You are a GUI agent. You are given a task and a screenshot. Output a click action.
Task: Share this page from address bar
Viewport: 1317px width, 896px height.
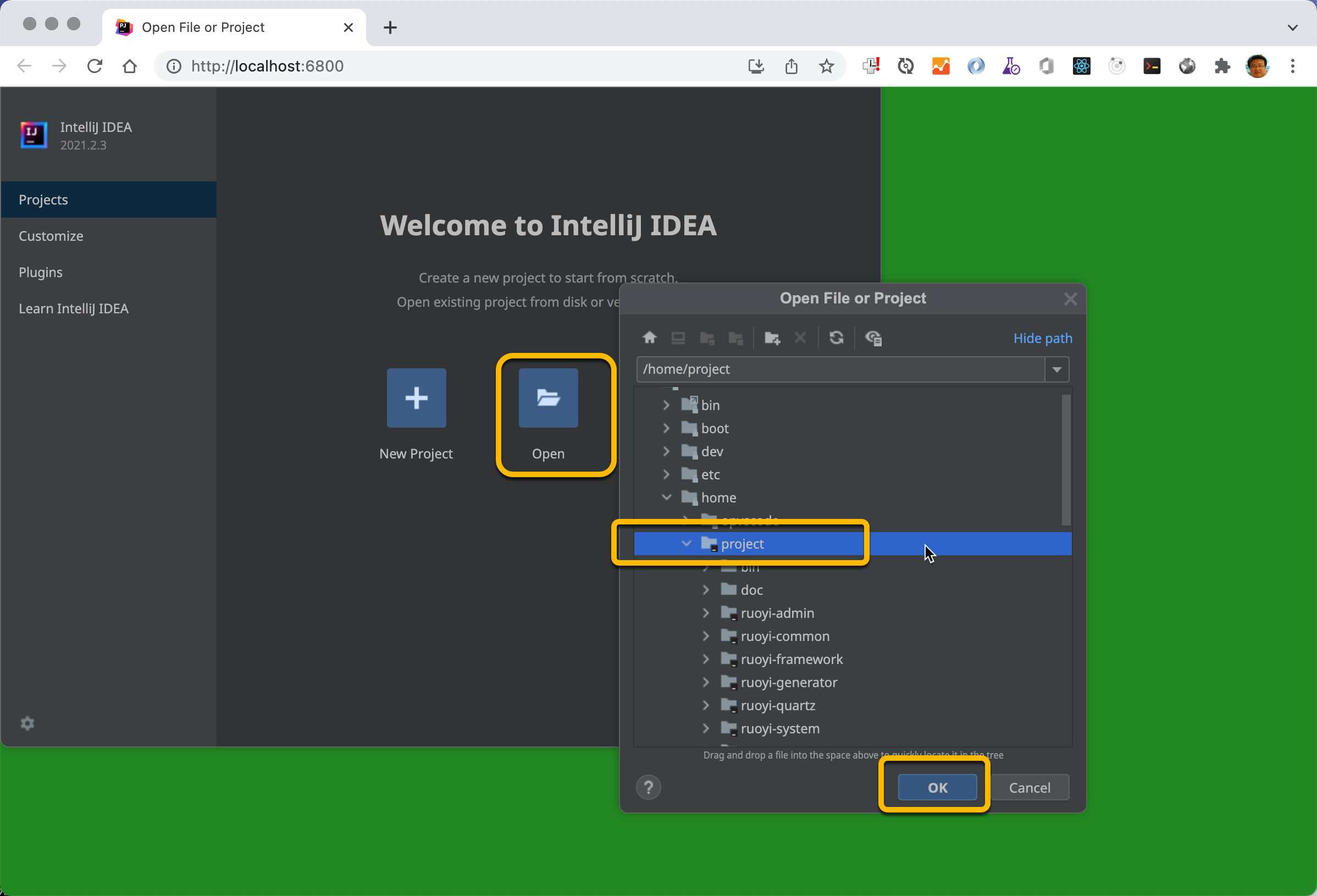click(791, 67)
